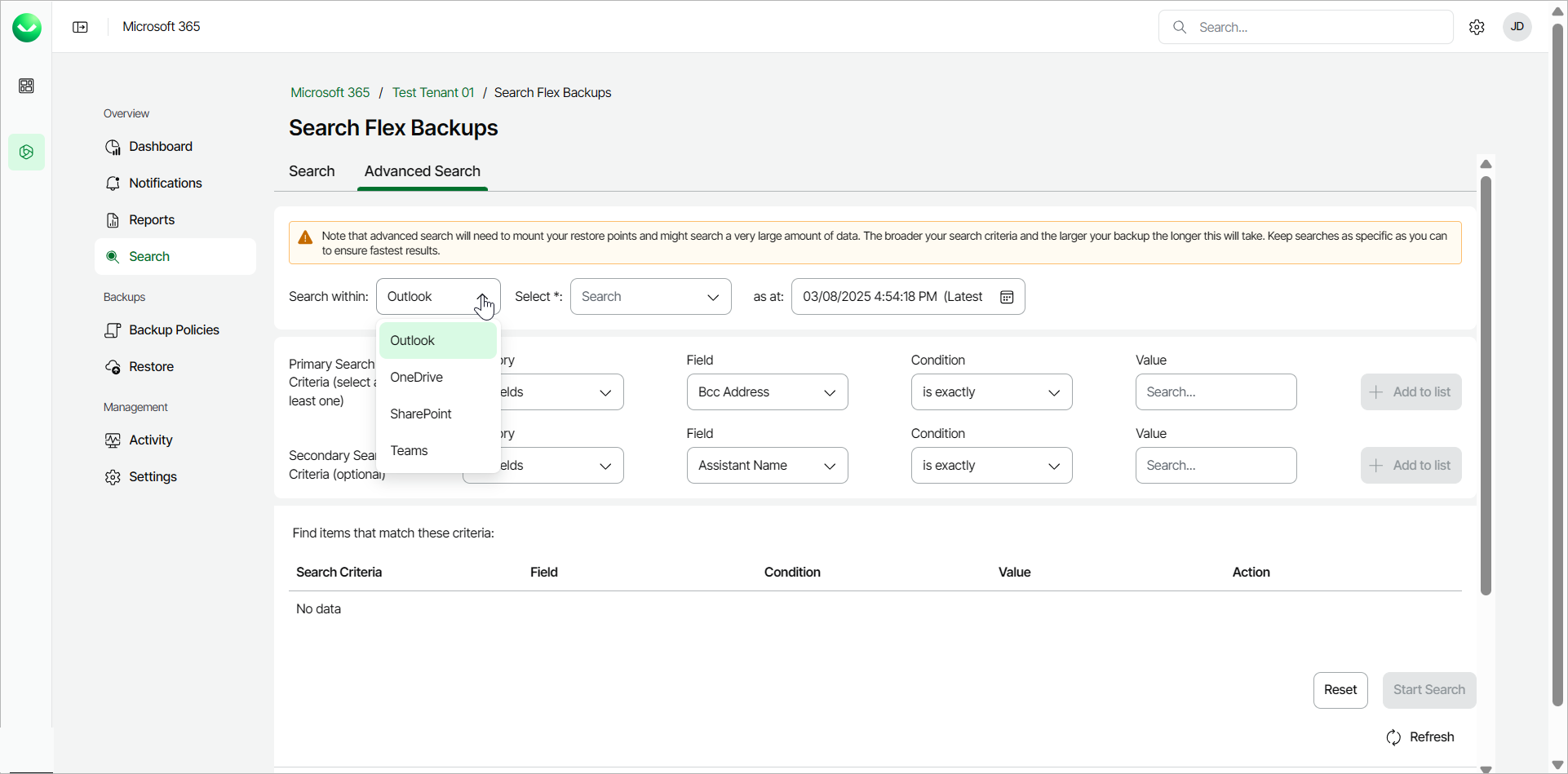Click the green app logo

click(x=26, y=27)
